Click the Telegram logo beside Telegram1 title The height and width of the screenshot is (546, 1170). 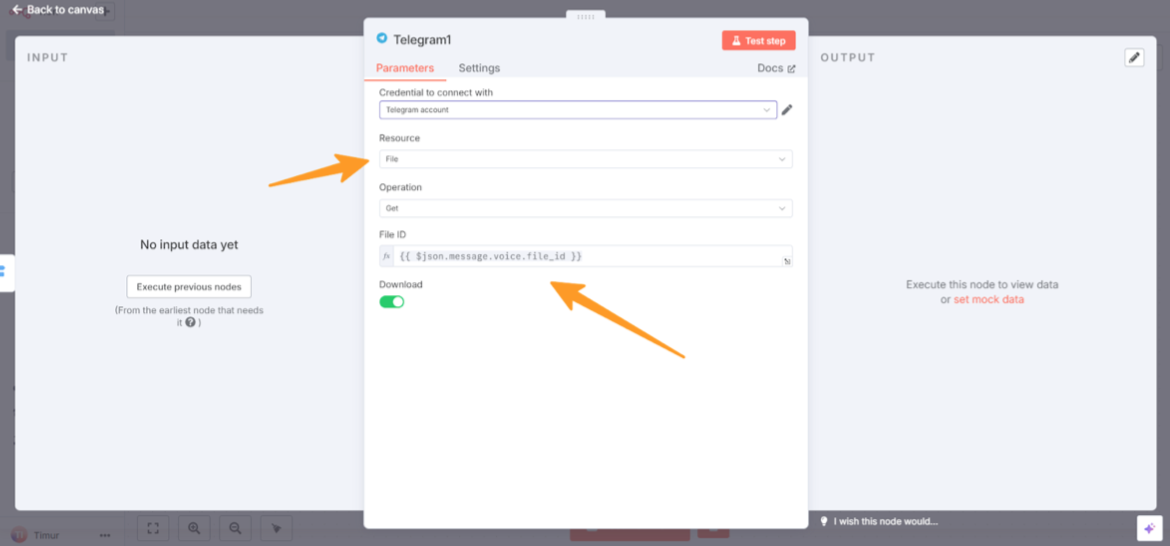tap(382, 38)
